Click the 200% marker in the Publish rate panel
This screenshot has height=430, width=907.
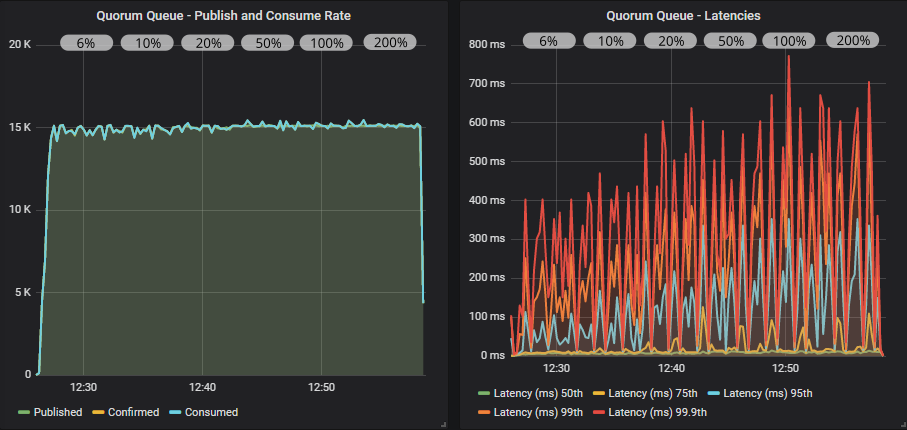(389, 43)
